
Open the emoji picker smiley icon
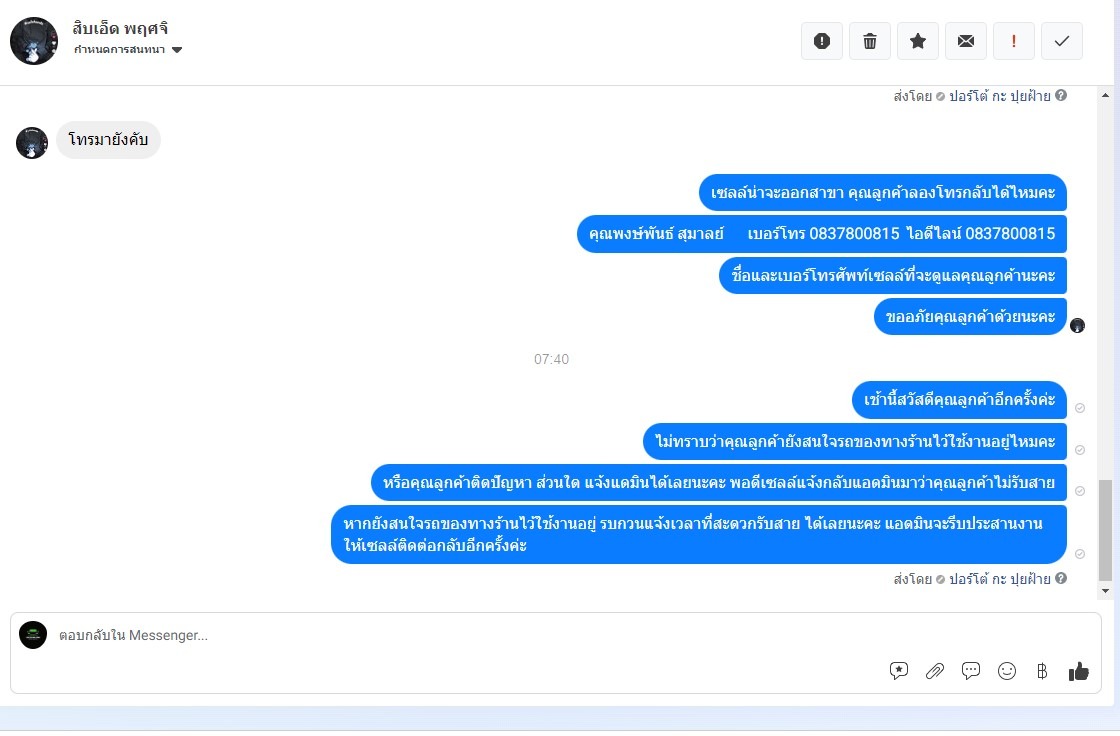point(1006,670)
